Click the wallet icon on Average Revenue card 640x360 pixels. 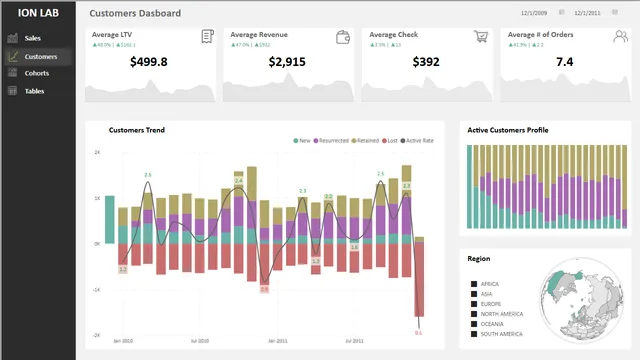tap(343, 37)
